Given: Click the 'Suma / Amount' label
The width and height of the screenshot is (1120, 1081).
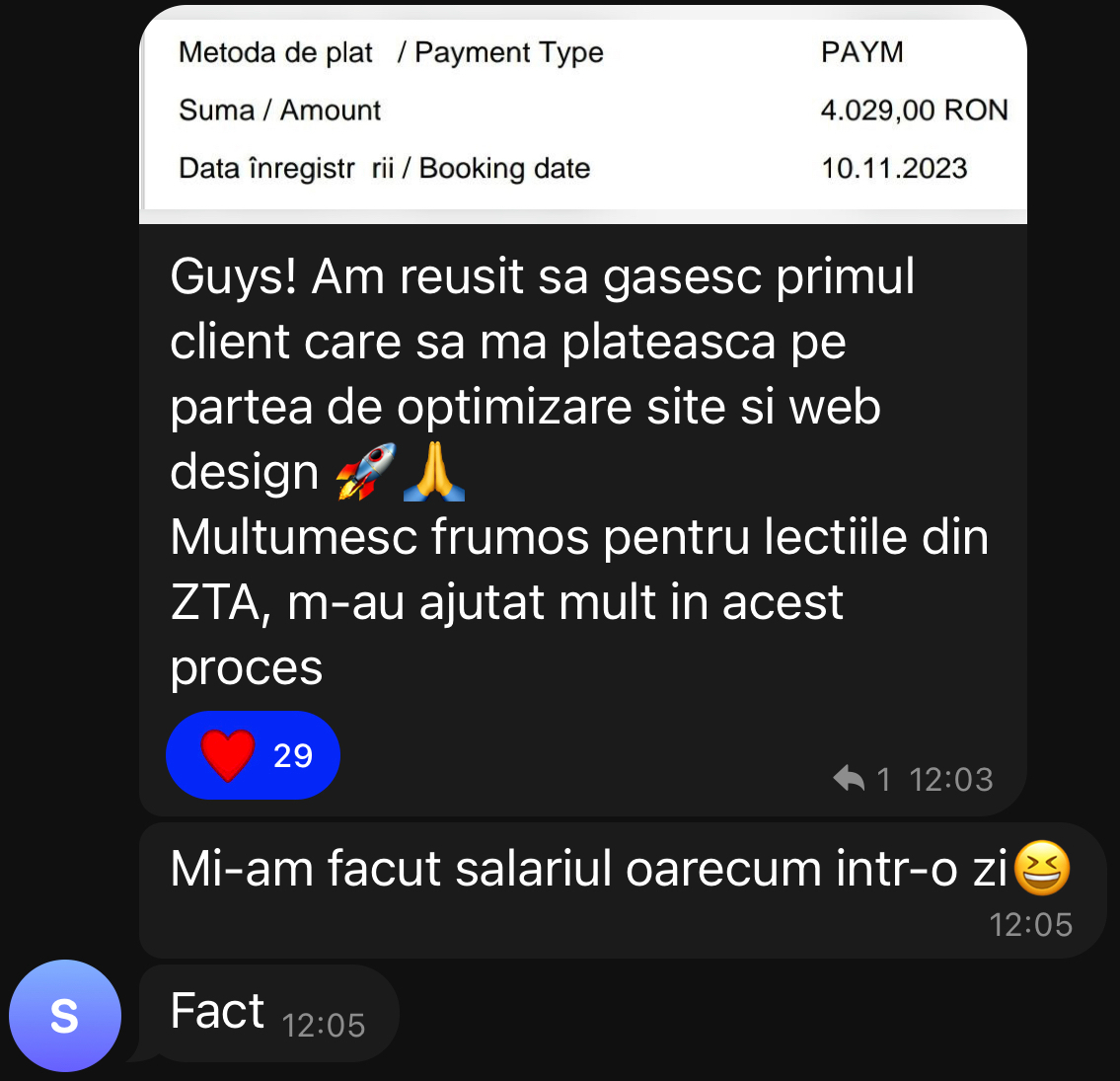Looking at the screenshot, I should click(x=279, y=110).
